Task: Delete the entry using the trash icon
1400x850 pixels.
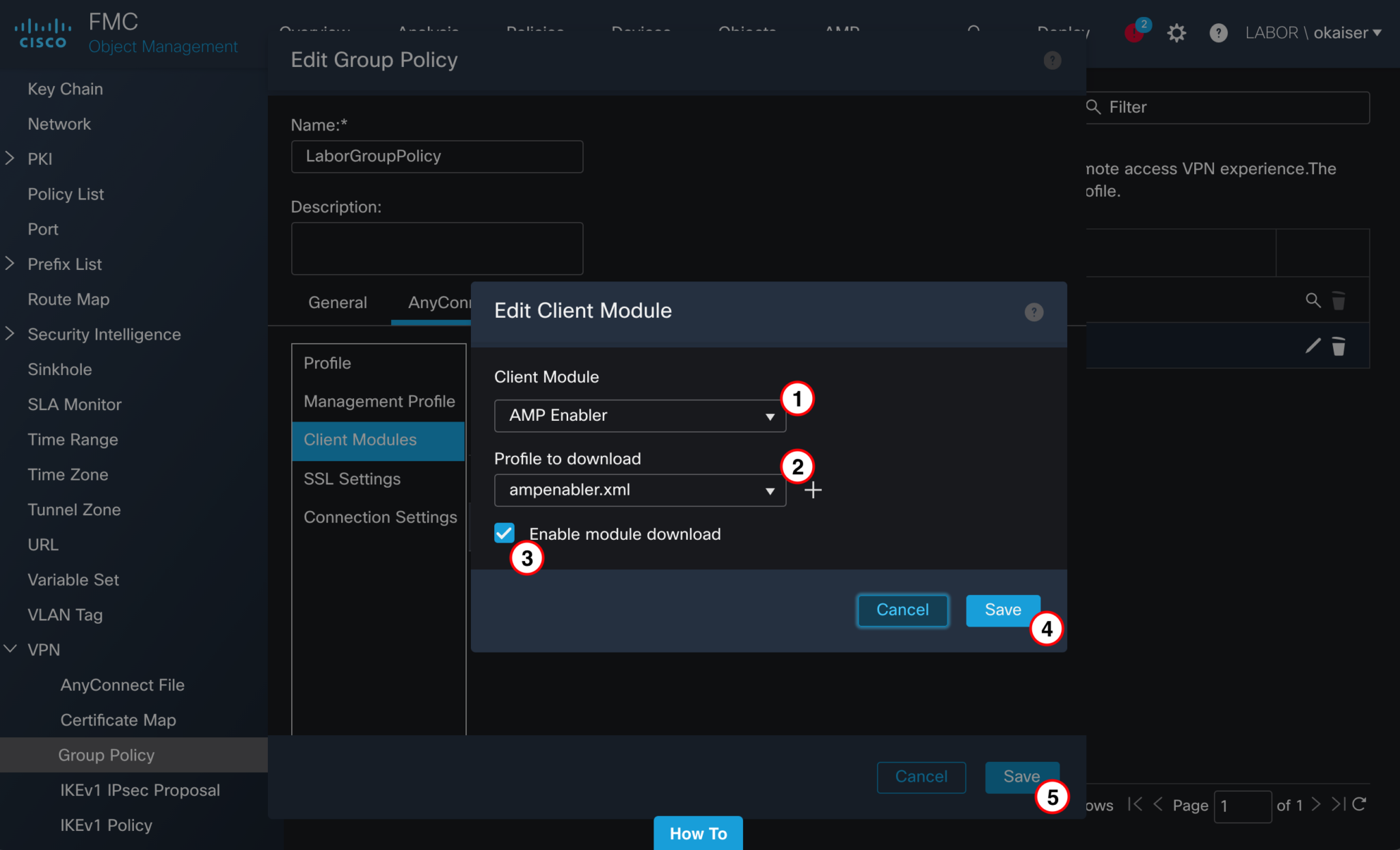Action: 1338,346
